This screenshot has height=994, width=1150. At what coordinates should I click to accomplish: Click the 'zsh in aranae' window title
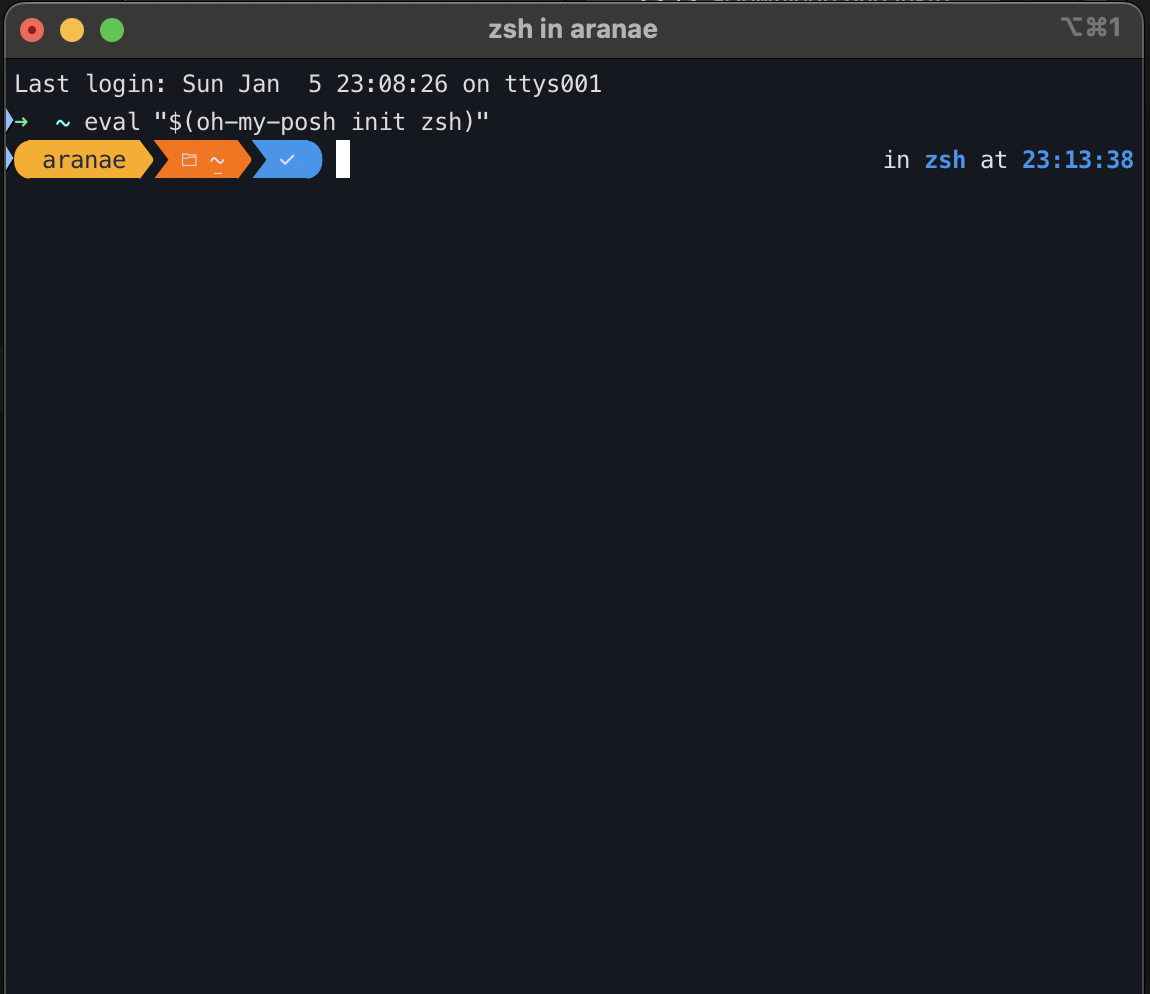tap(573, 29)
